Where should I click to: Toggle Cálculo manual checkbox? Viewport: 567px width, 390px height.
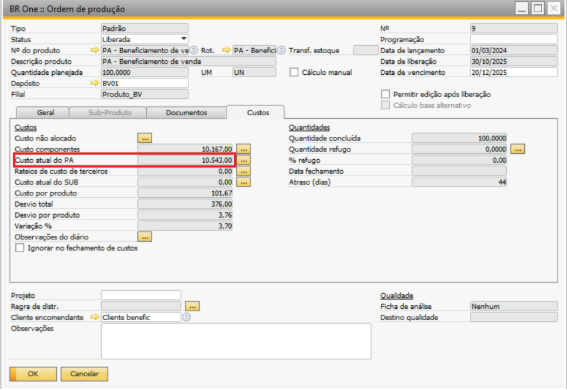pos(294,72)
